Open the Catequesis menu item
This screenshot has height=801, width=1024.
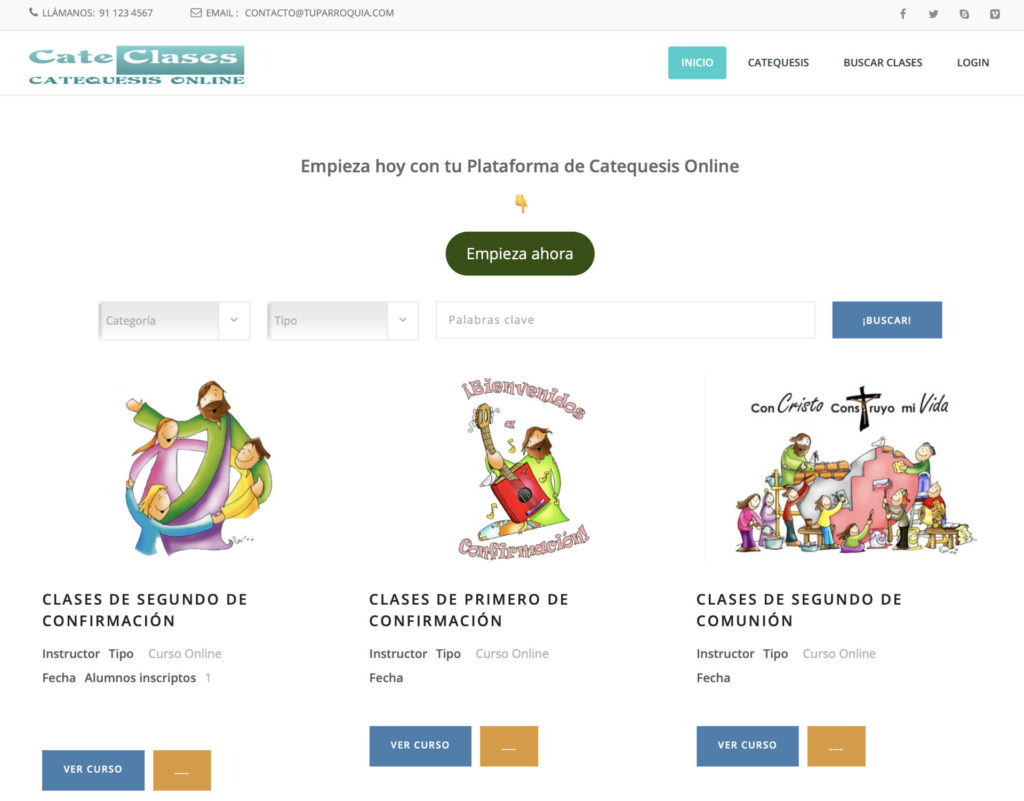click(x=778, y=63)
